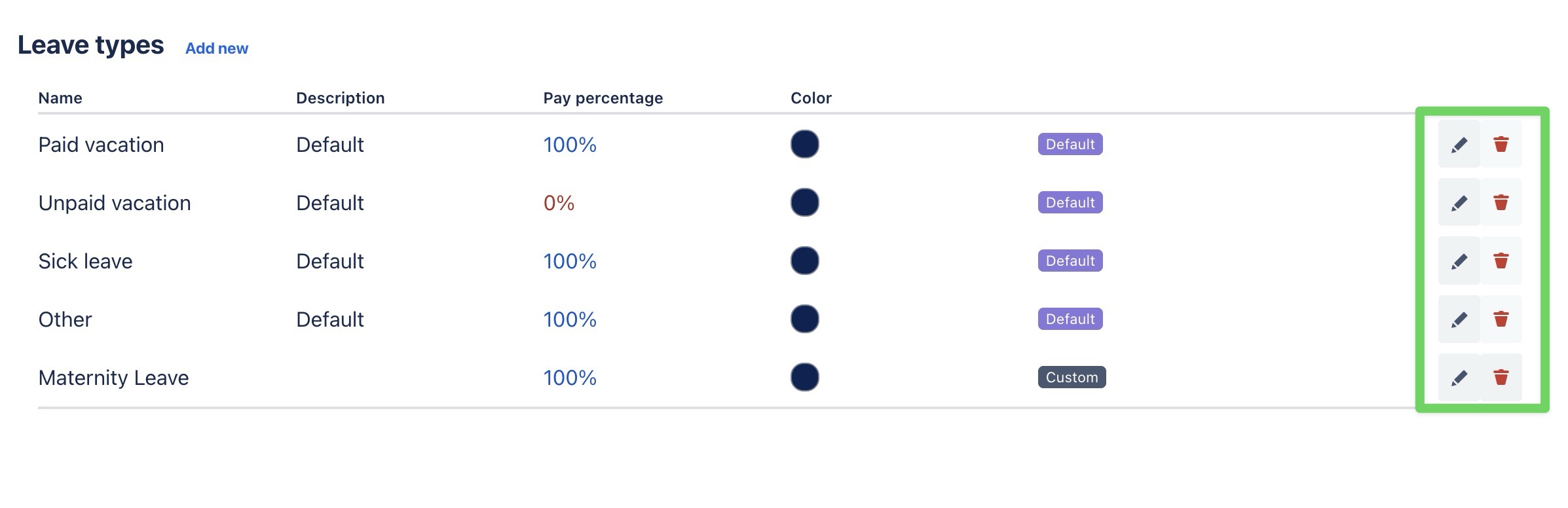Delete the Paid vacation leave type
Screen dimensions: 1568x508
(1501, 144)
